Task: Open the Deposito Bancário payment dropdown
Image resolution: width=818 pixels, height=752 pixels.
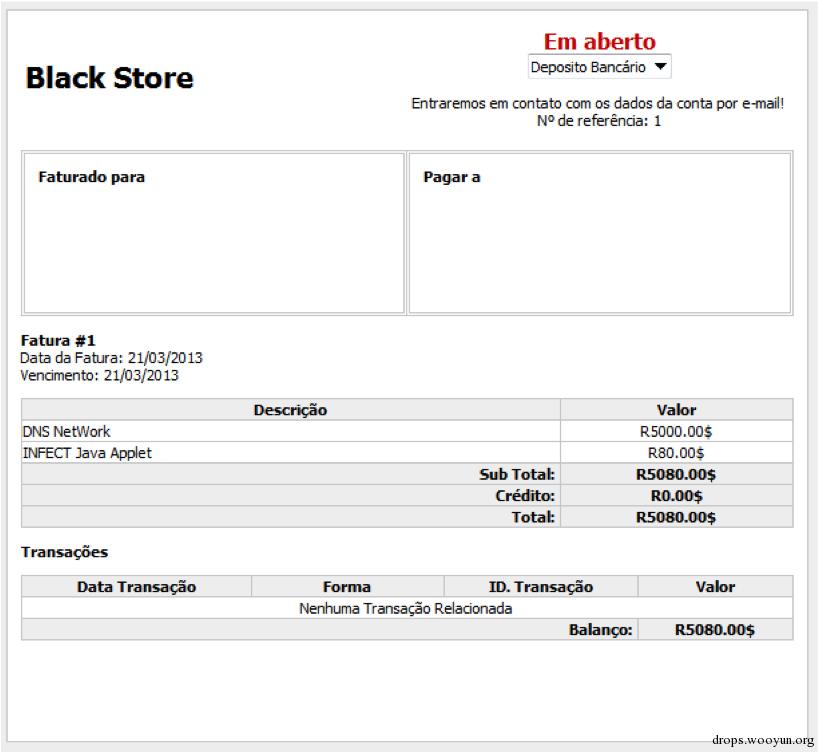Action: coord(599,67)
